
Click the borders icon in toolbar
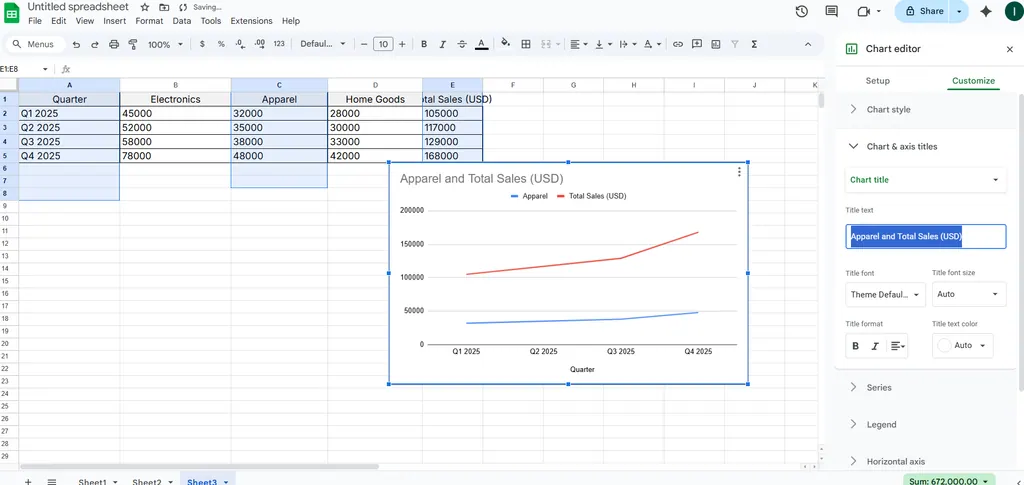click(526, 44)
